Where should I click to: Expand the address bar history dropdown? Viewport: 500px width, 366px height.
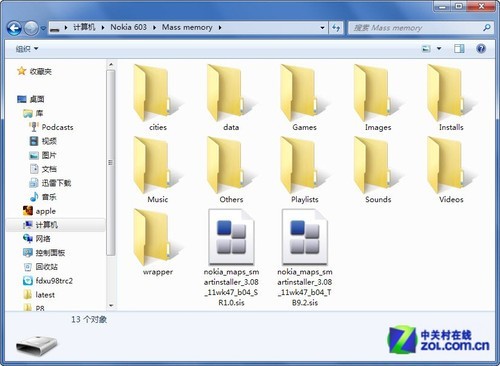[322, 28]
